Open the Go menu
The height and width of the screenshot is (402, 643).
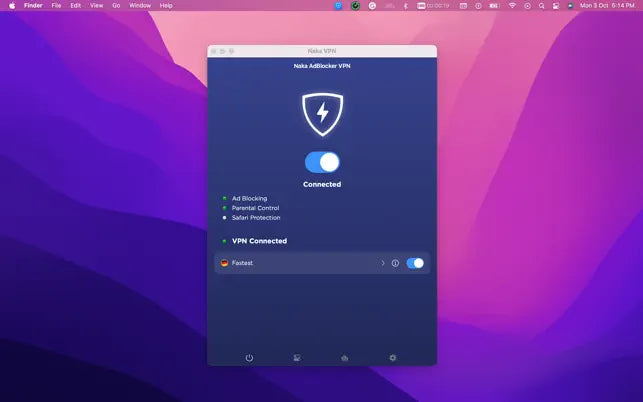coord(116,6)
